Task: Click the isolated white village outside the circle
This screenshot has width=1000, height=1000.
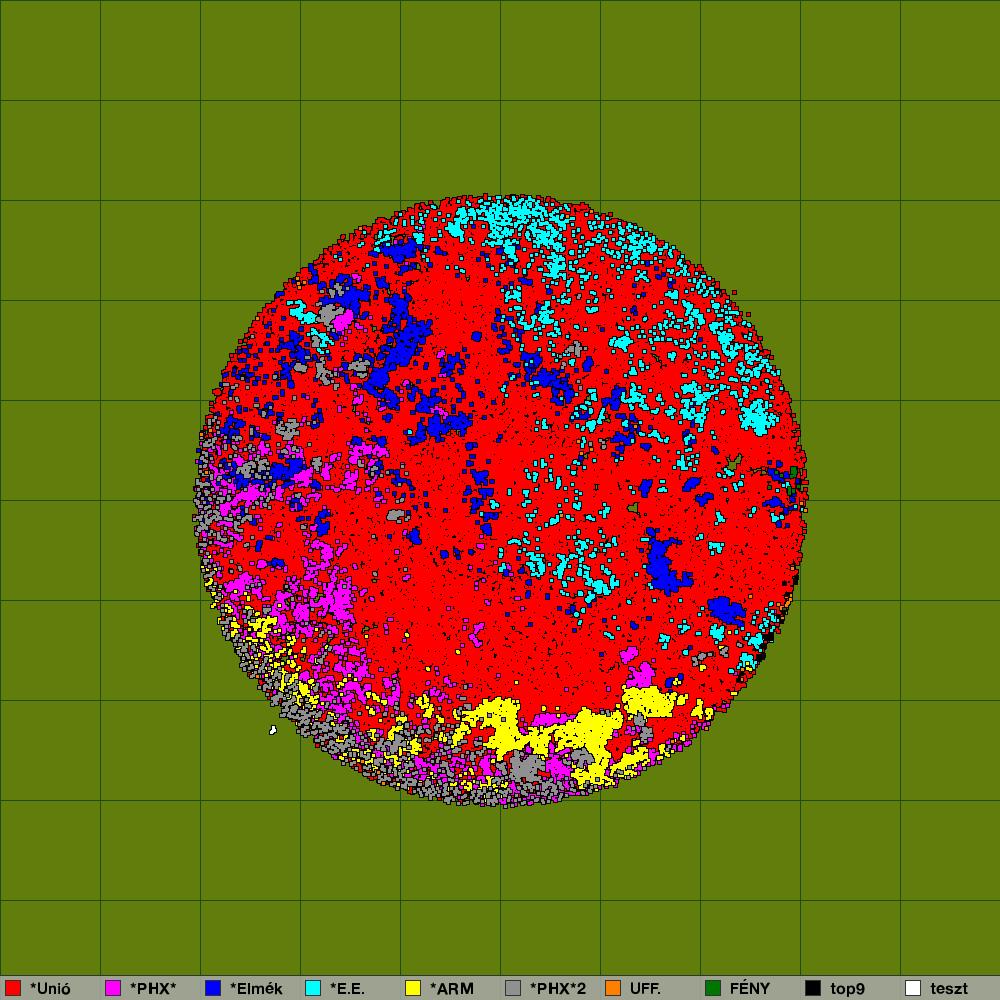Action: 273,730
